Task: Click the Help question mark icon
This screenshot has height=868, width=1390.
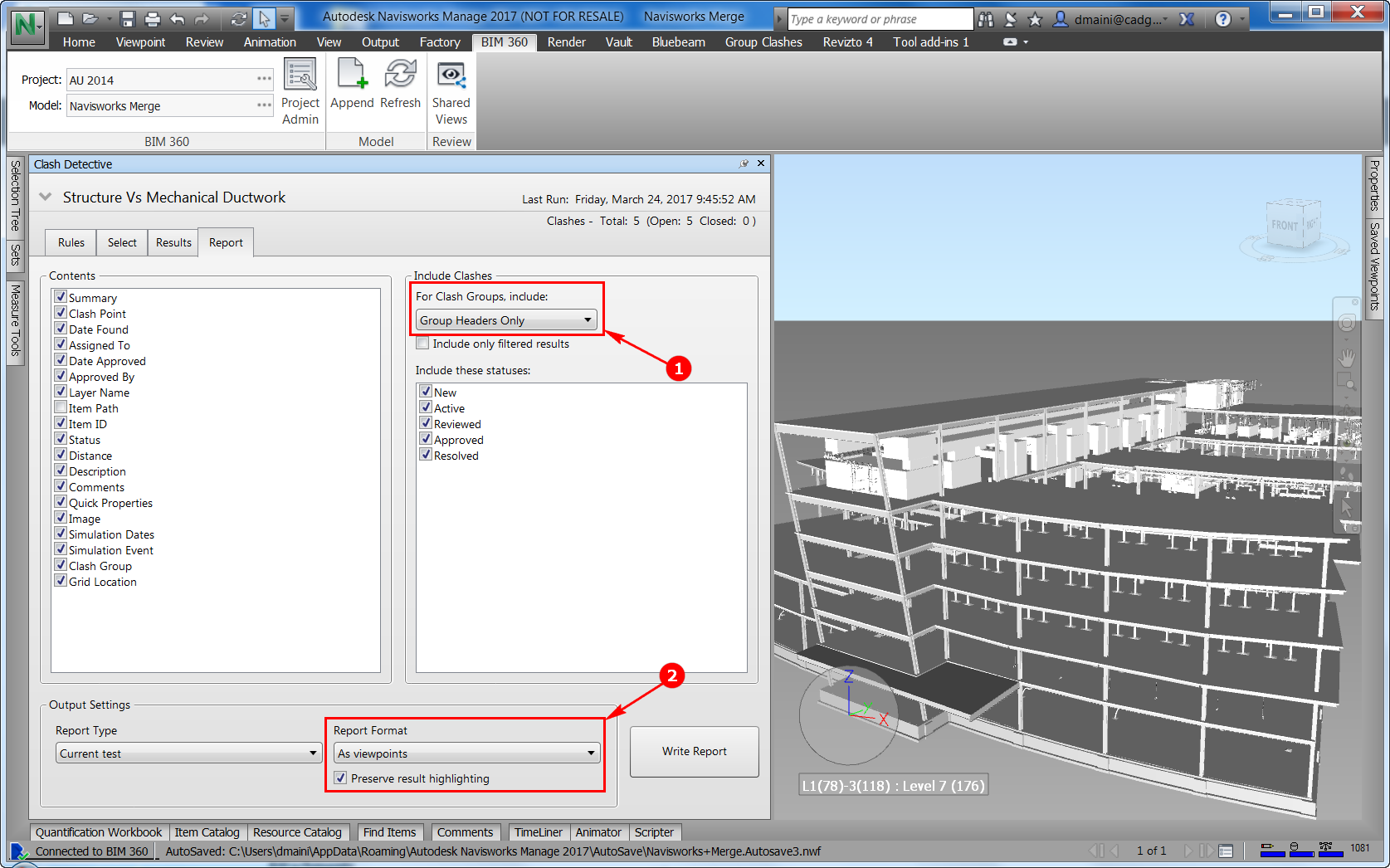Action: 1223,19
